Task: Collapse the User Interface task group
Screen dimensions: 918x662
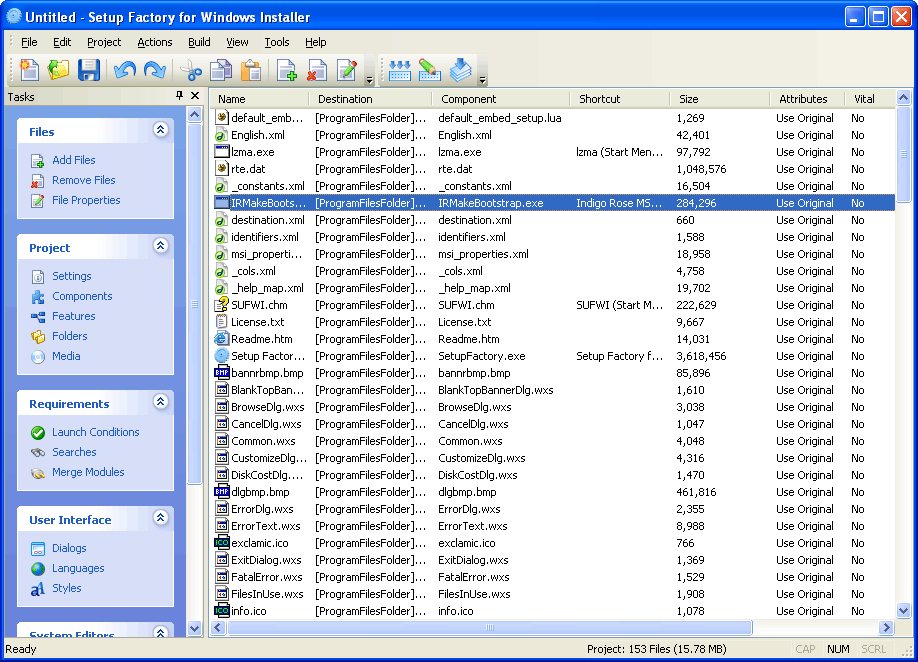Action: tap(160, 517)
